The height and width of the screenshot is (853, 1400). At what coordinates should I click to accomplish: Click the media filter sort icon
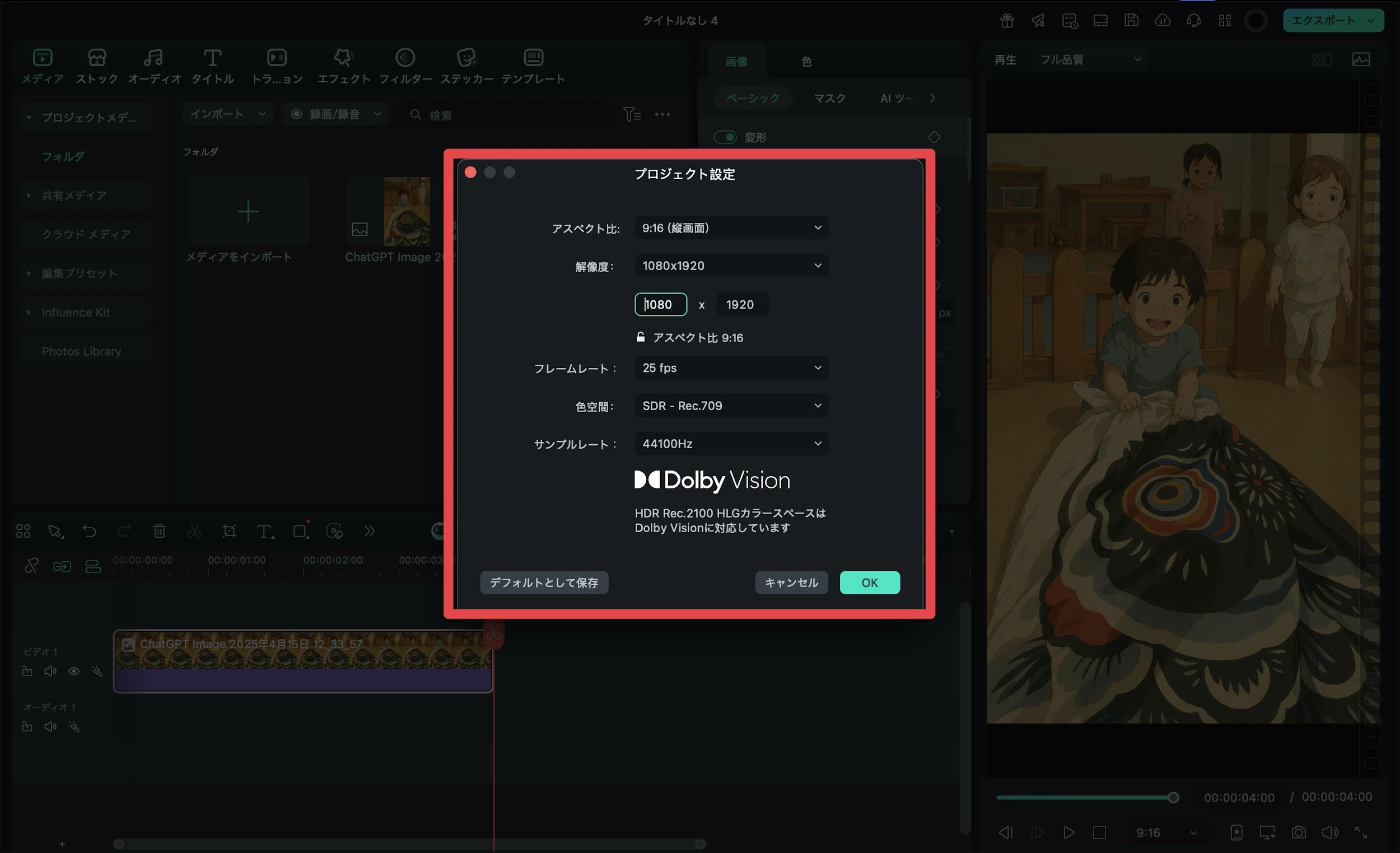tap(632, 114)
